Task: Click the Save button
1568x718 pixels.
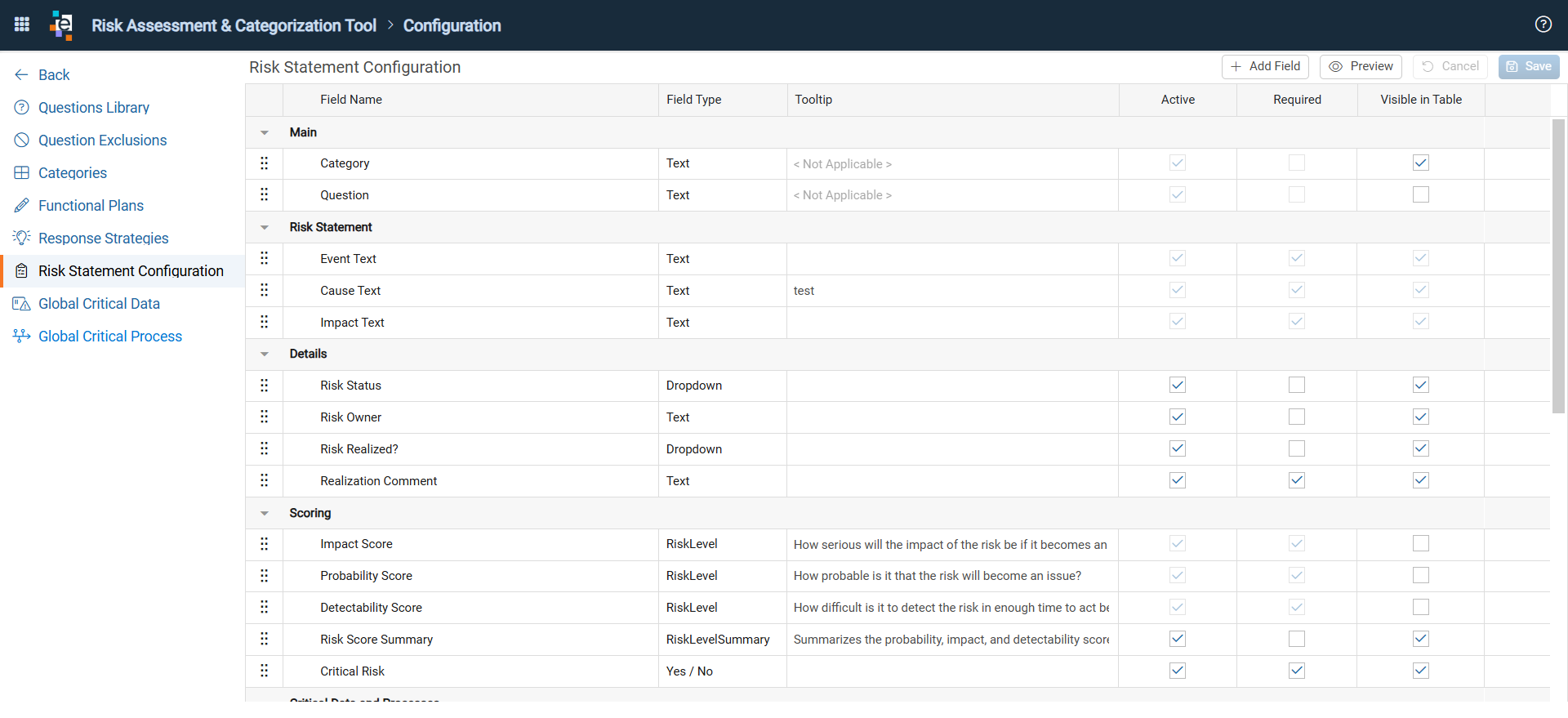Action: pyautogui.click(x=1529, y=67)
